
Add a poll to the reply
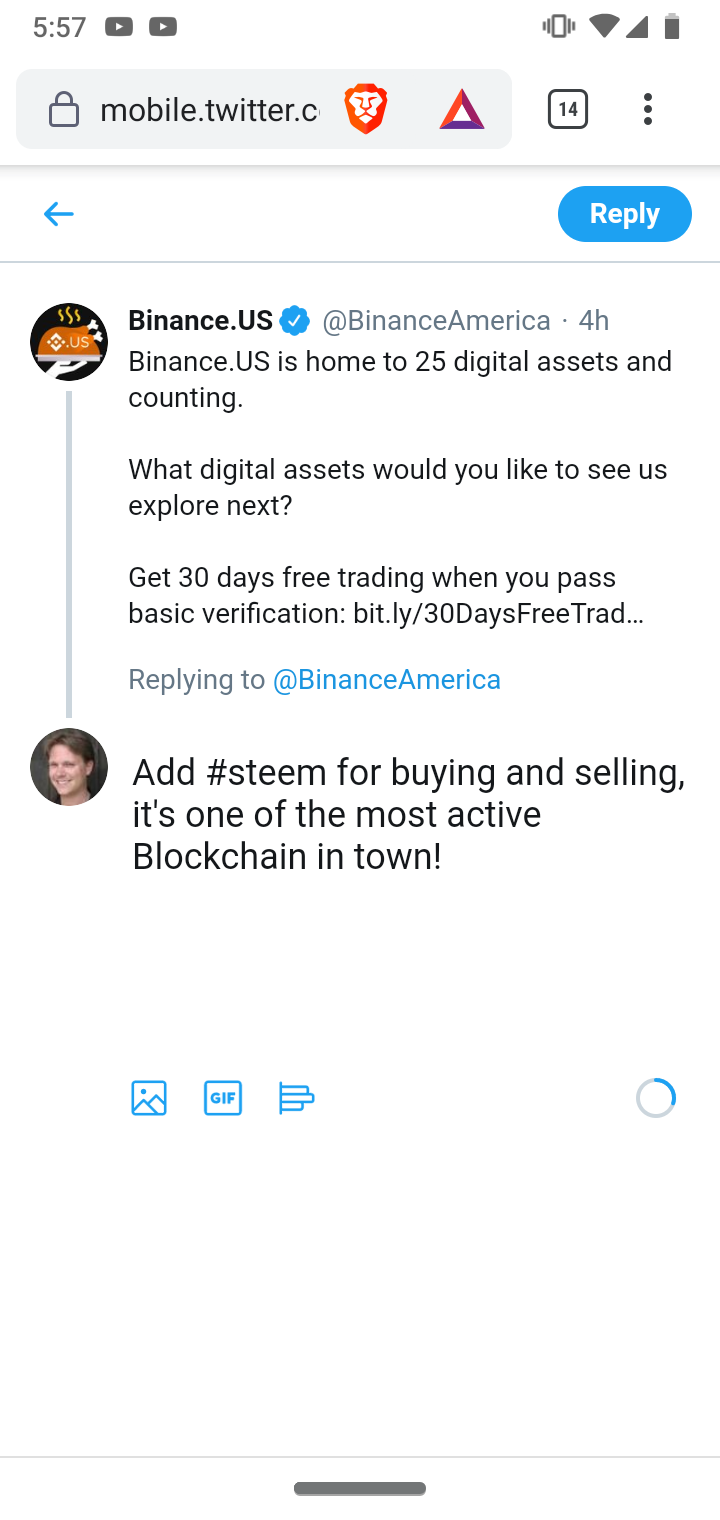(296, 1098)
